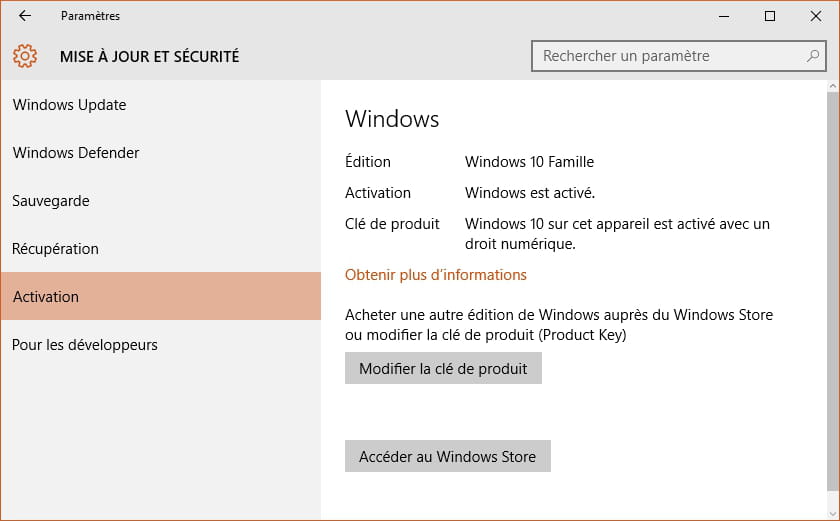The width and height of the screenshot is (840, 521).
Task: Click the MISE À JOUR ET SÉCURITÉ heading
Action: 149,56
